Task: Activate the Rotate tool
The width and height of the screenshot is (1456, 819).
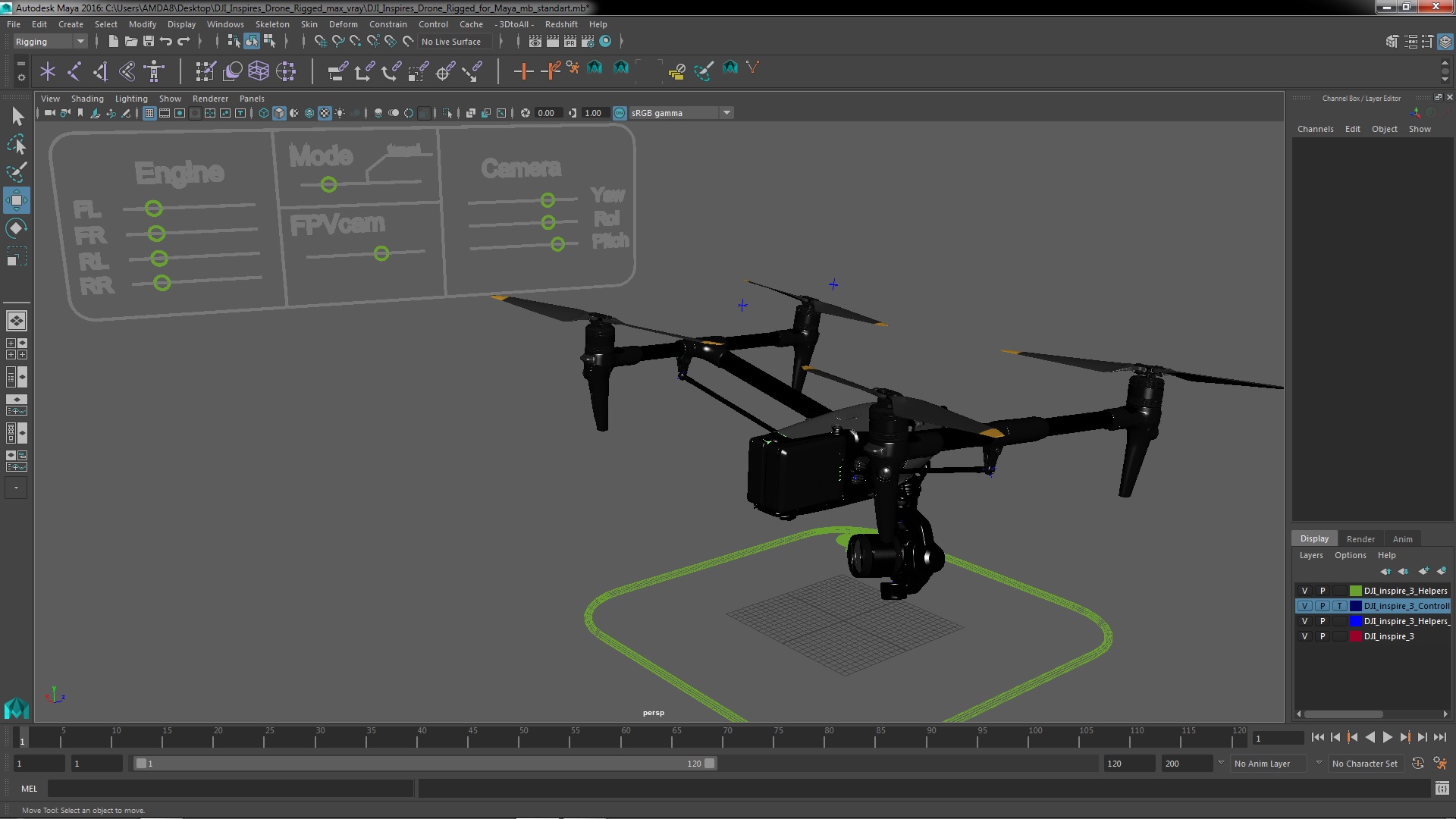Action: pos(17,228)
